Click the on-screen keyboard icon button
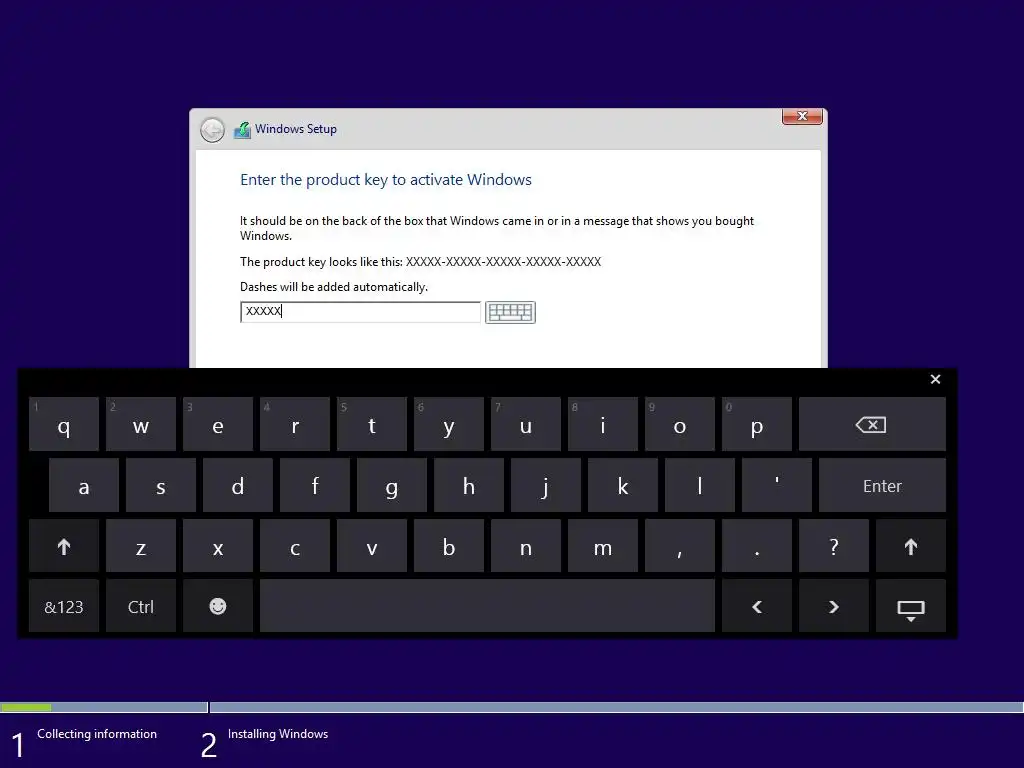Screen dimensions: 1024x768 pos(510,312)
